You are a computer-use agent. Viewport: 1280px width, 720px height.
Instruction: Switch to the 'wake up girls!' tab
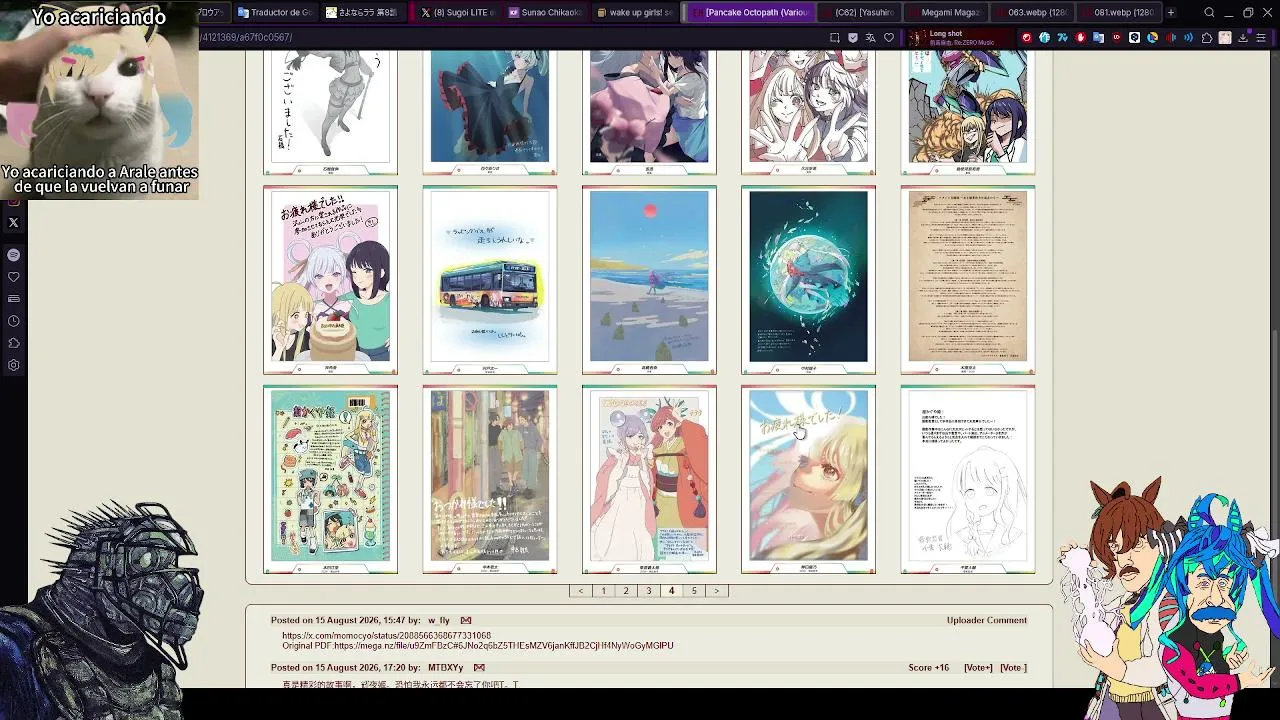coord(634,13)
